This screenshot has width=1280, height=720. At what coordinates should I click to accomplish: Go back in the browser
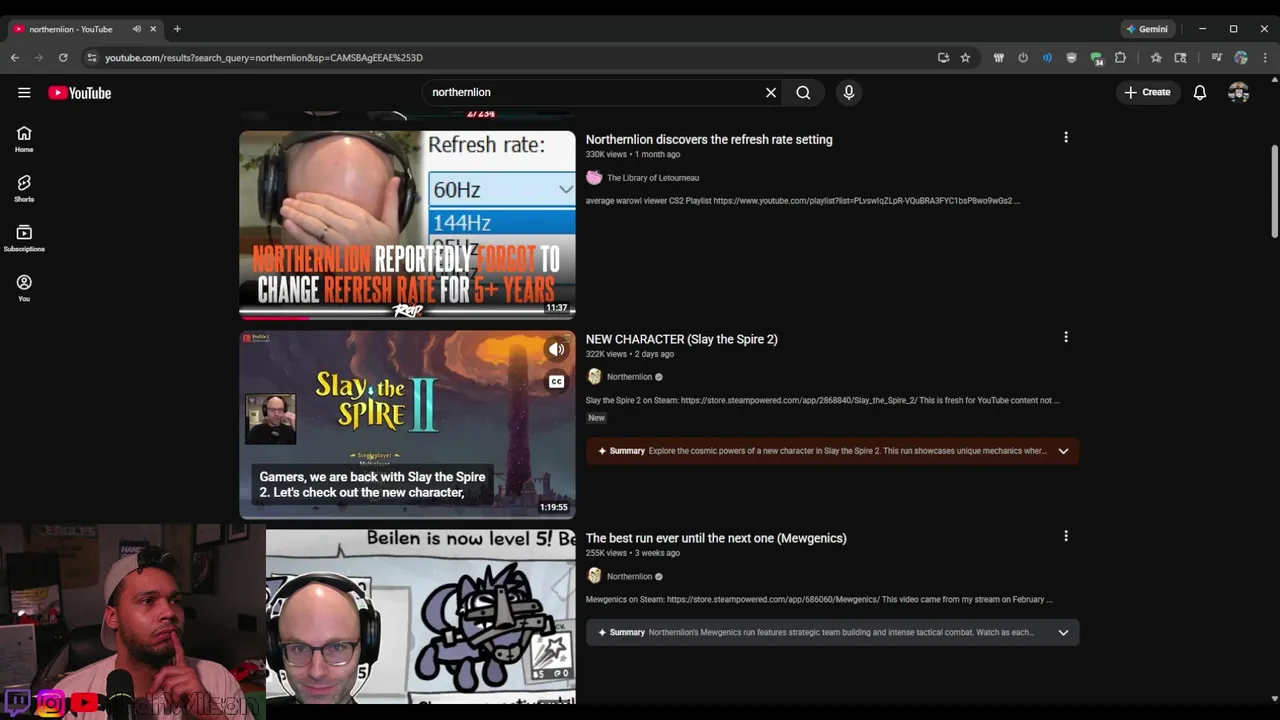click(x=15, y=58)
